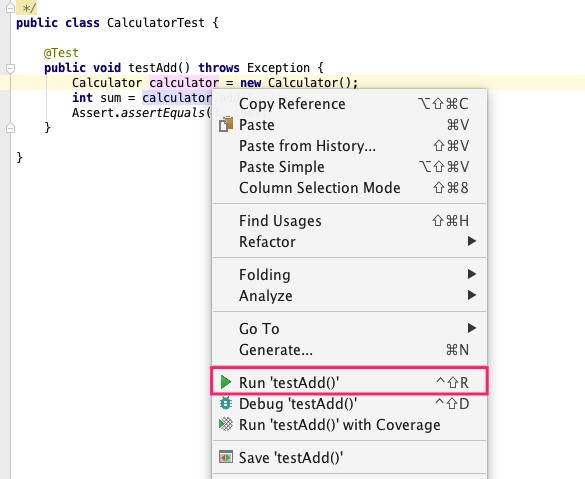
Task: Expand the Analyze submenu arrow
Action: click(x=472, y=295)
